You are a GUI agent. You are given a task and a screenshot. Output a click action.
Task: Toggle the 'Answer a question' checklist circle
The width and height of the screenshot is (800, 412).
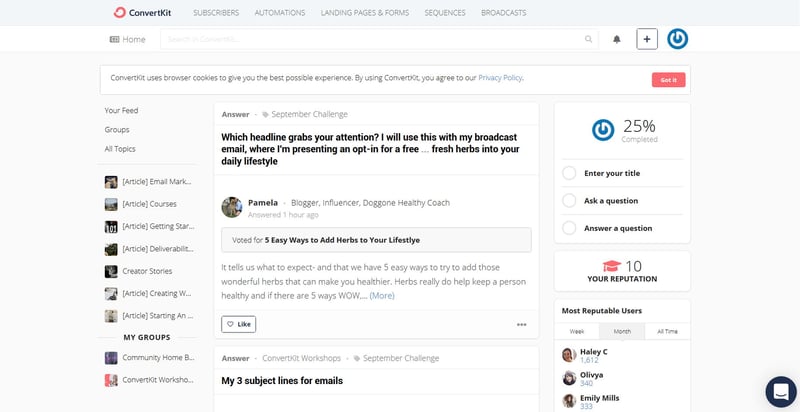(569, 228)
